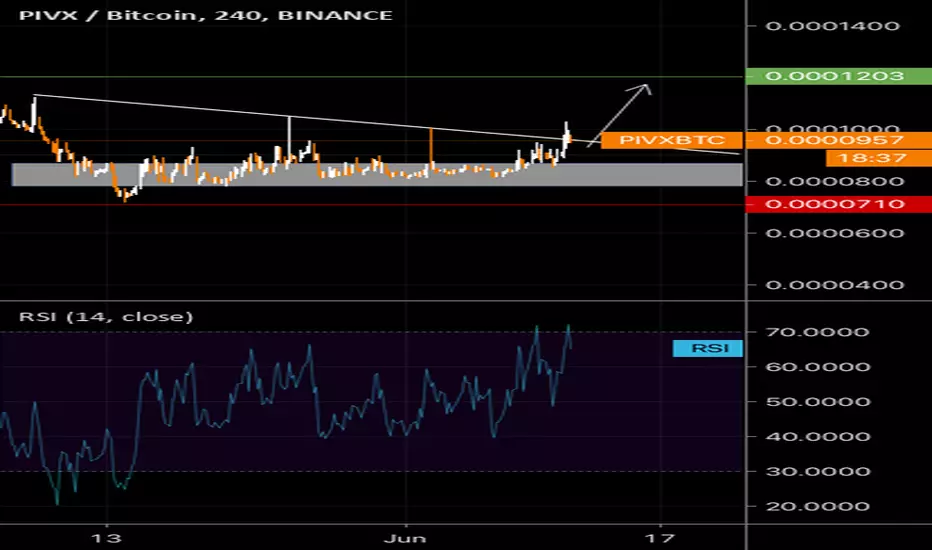Image resolution: width=932 pixels, height=550 pixels.
Task: Click the 0.0001400 price axis value
Action: (x=832, y=26)
